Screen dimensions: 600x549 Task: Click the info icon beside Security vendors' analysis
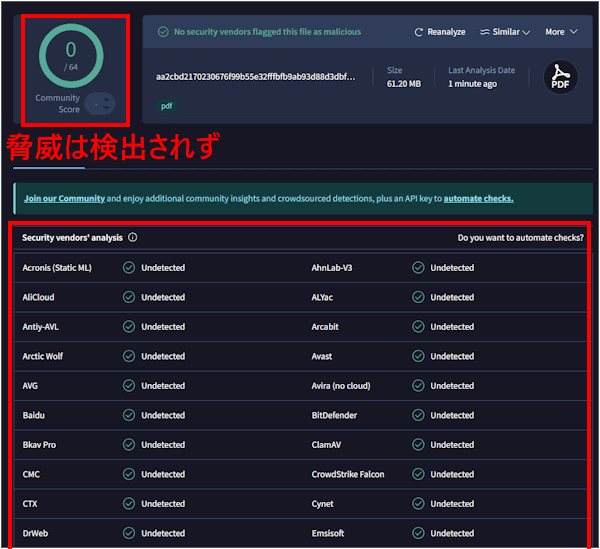[132, 238]
